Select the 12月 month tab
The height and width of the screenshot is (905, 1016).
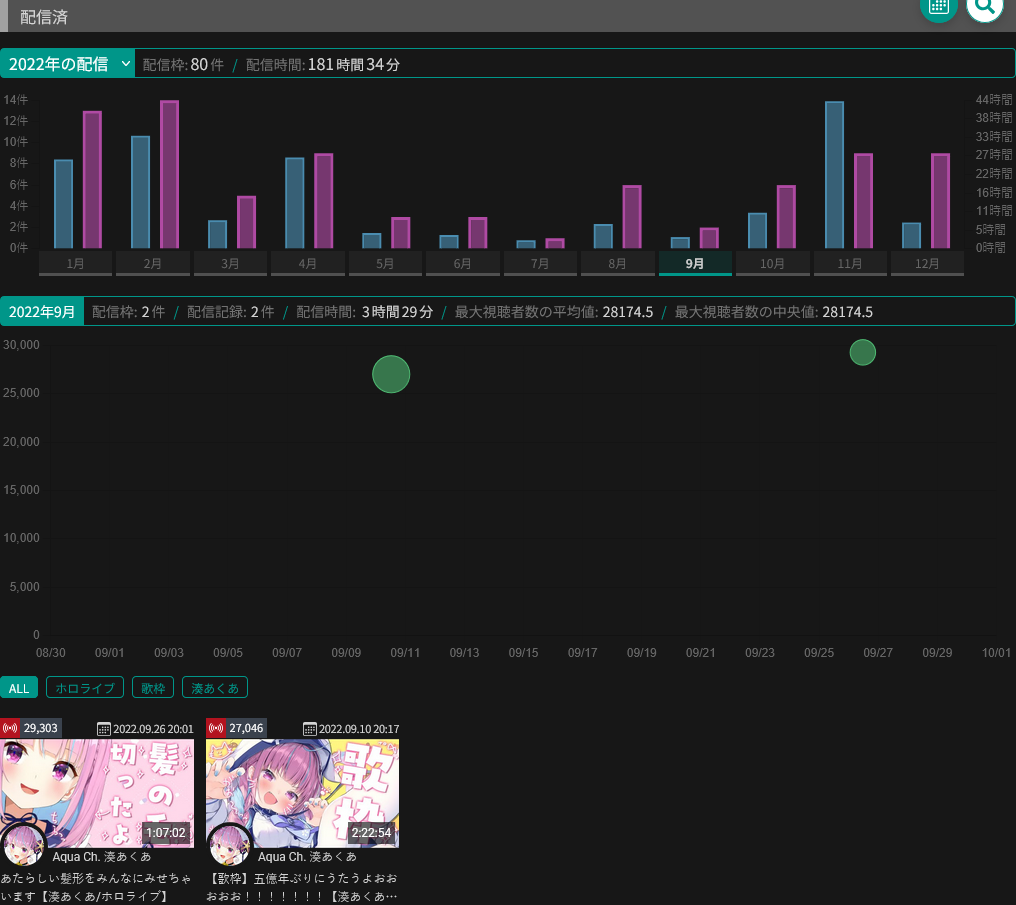927,264
